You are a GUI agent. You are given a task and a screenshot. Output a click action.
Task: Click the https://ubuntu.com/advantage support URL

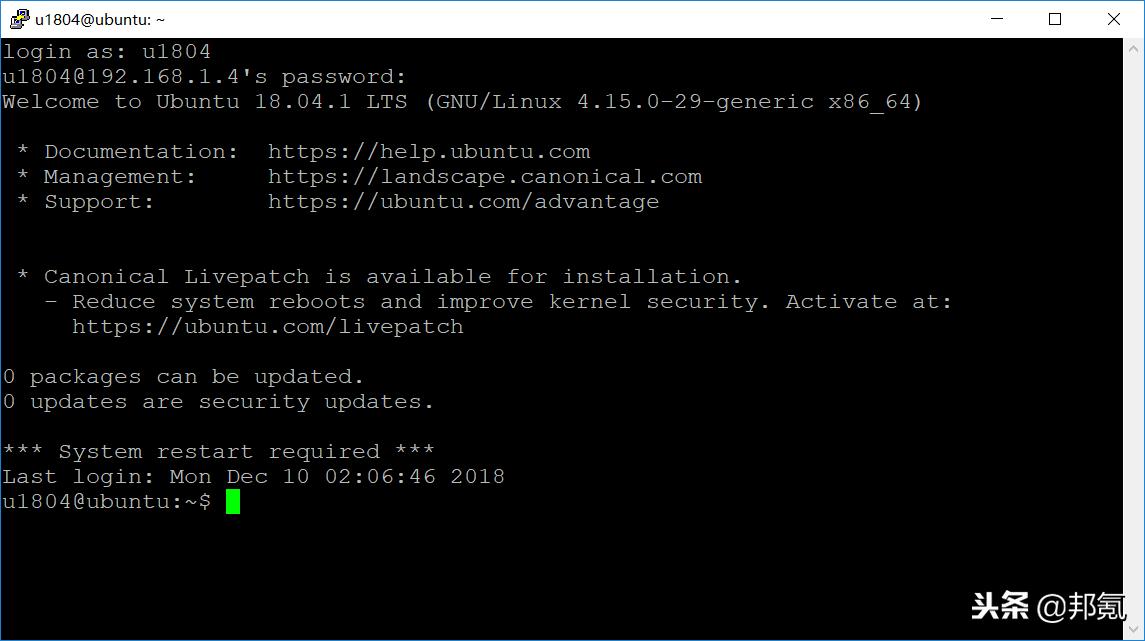point(463,201)
